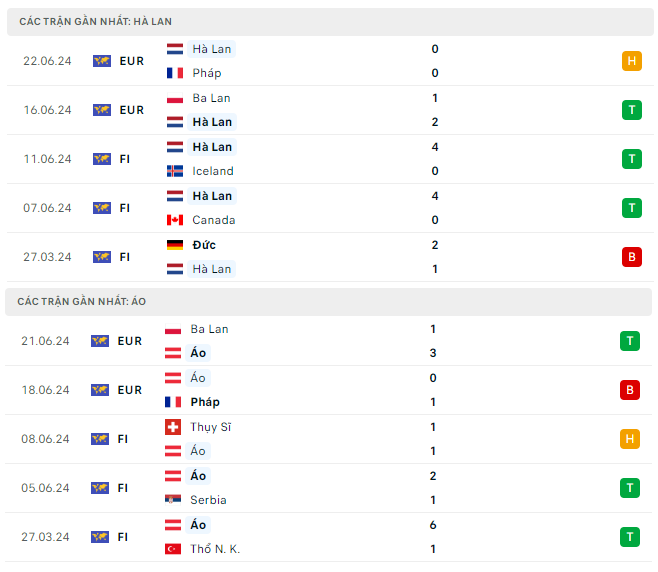Open the Canada team link

[x=213, y=220]
